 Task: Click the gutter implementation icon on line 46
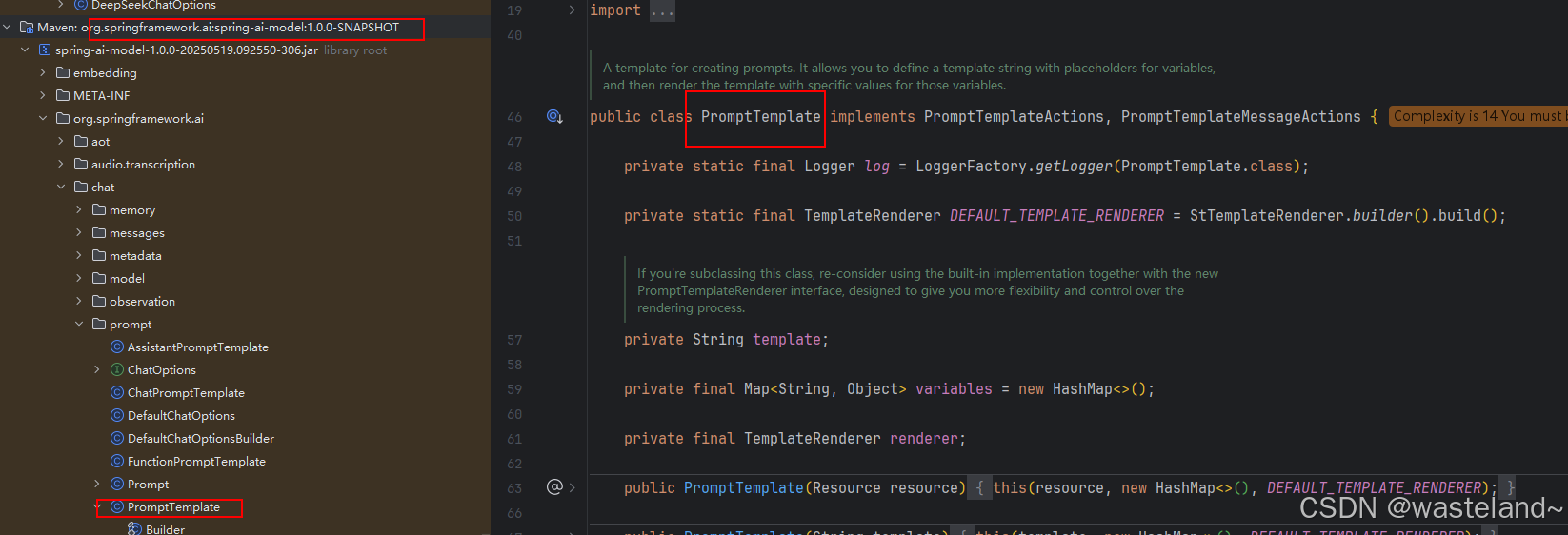pos(554,116)
